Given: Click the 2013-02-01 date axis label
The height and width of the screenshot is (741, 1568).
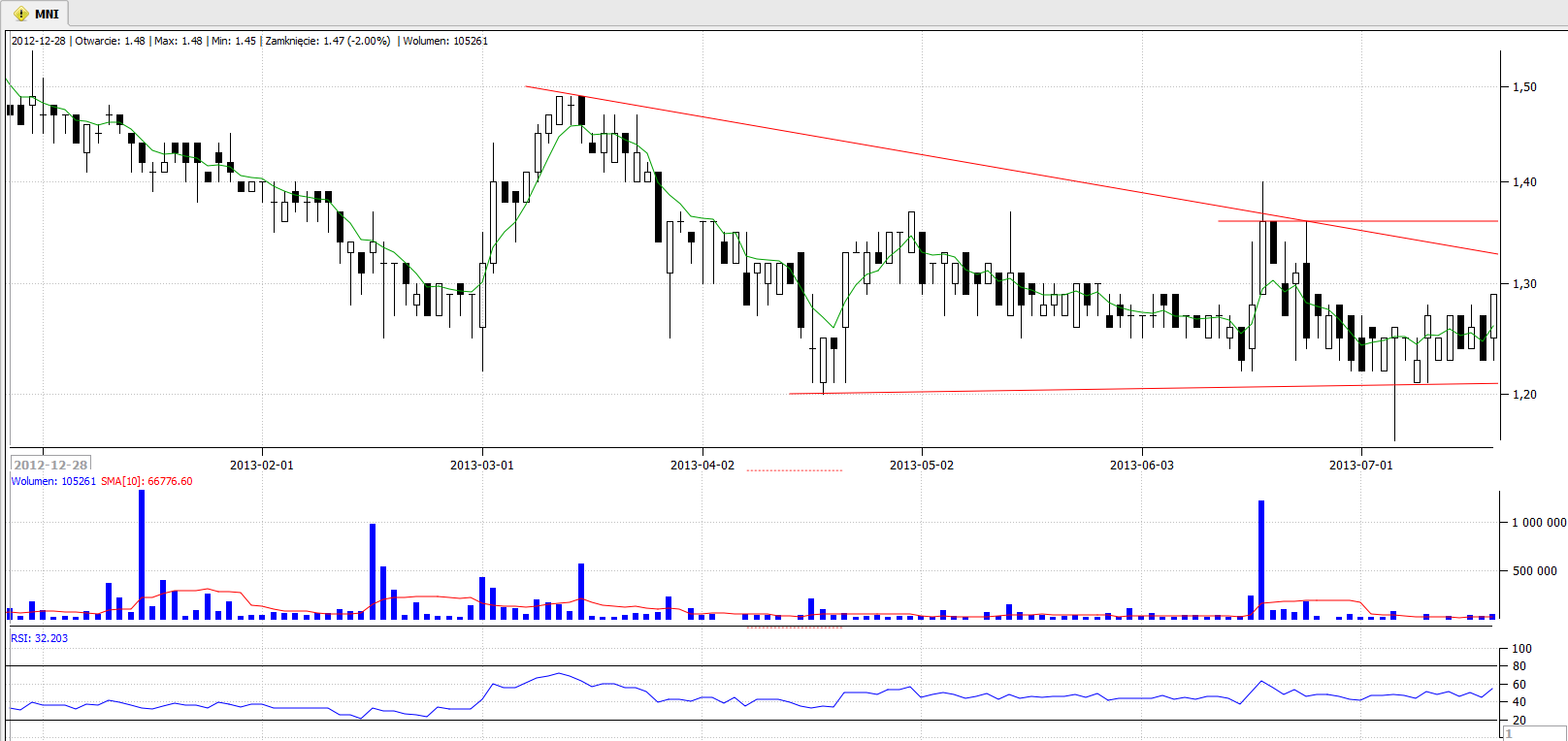Looking at the screenshot, I should 261,466.
